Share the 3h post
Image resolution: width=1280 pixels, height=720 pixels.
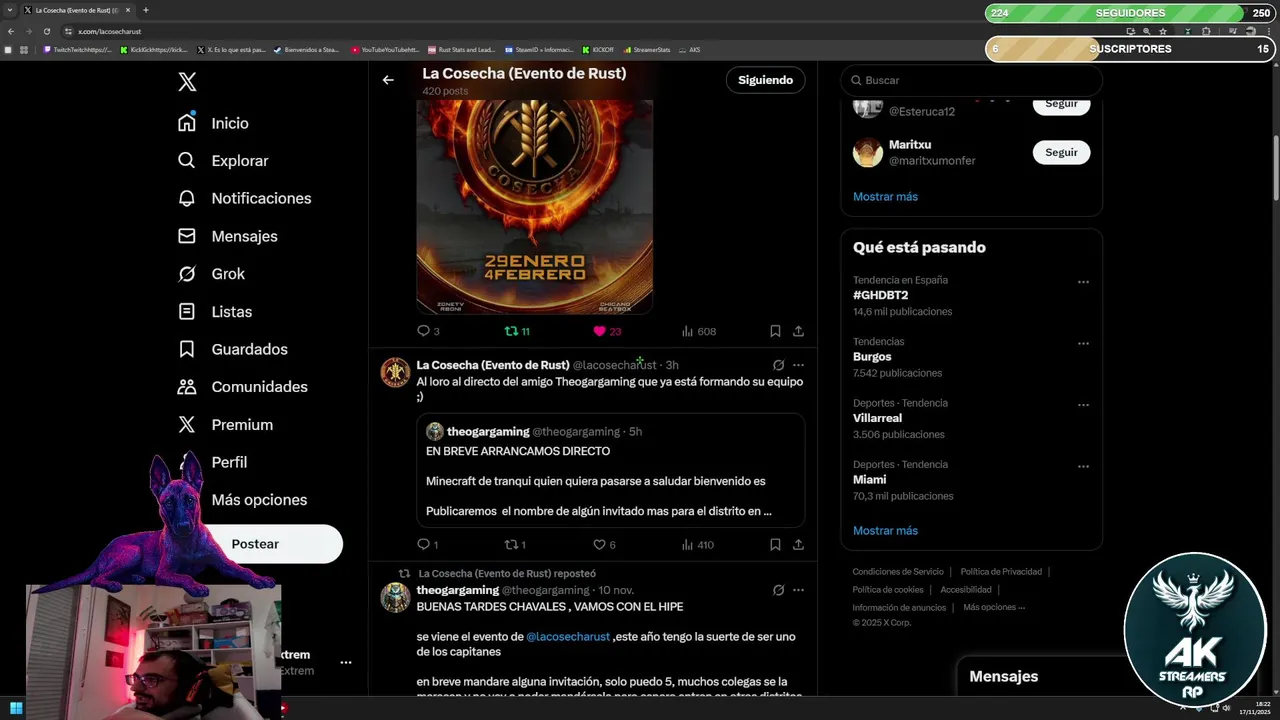click(798, 545)
